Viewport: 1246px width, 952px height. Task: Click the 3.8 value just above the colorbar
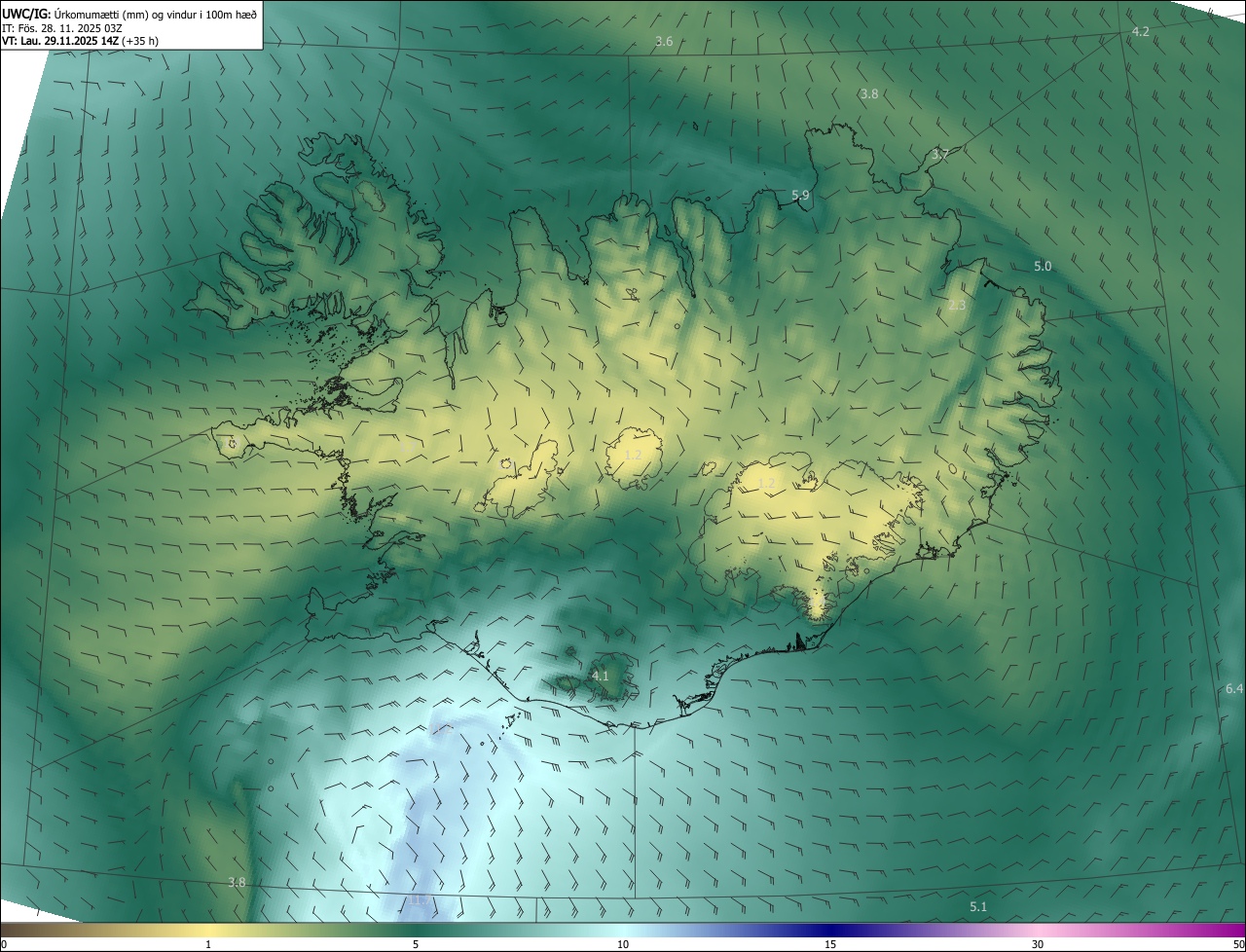[237, 883]
